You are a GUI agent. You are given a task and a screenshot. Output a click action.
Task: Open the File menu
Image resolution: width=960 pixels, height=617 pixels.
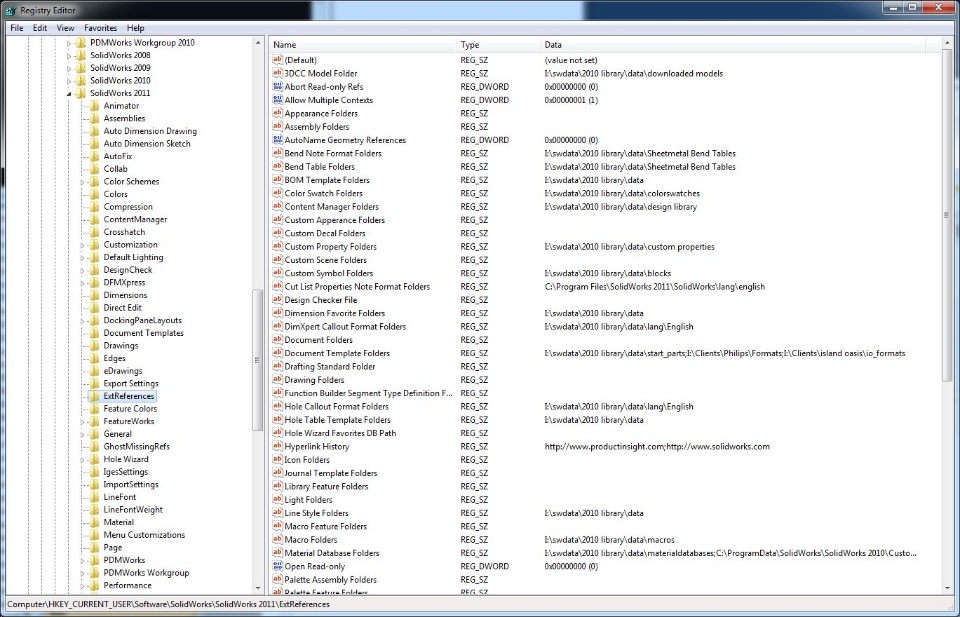click(x=17, y=28)
